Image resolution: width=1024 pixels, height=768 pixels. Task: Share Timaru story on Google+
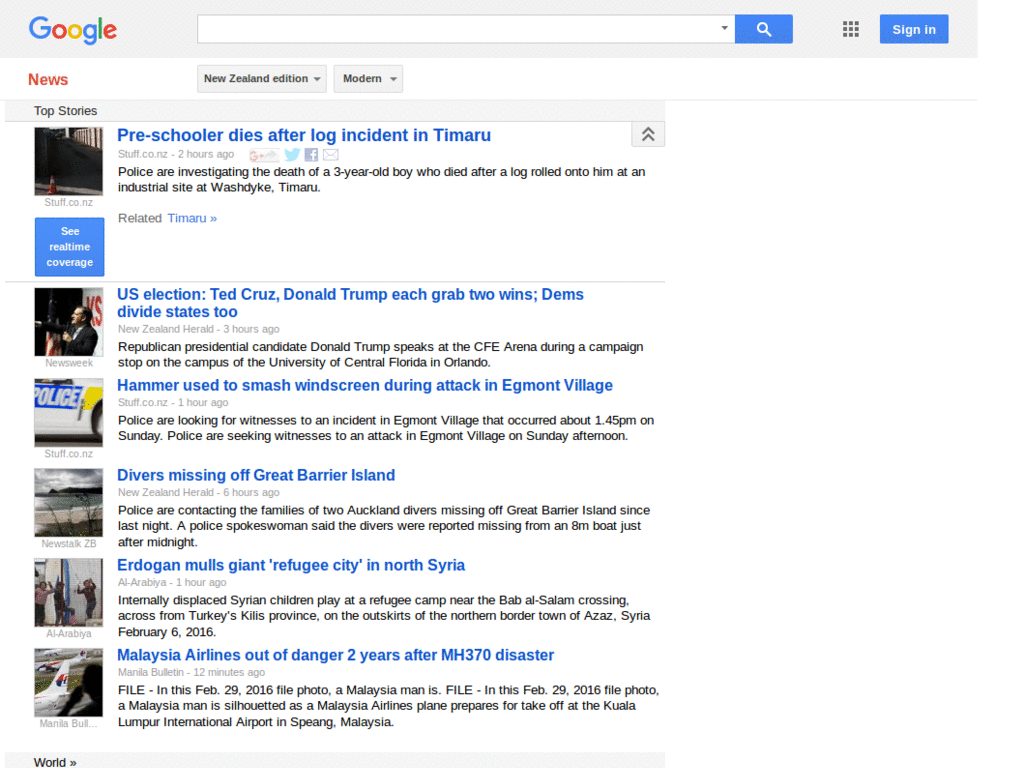pos(264,155)
